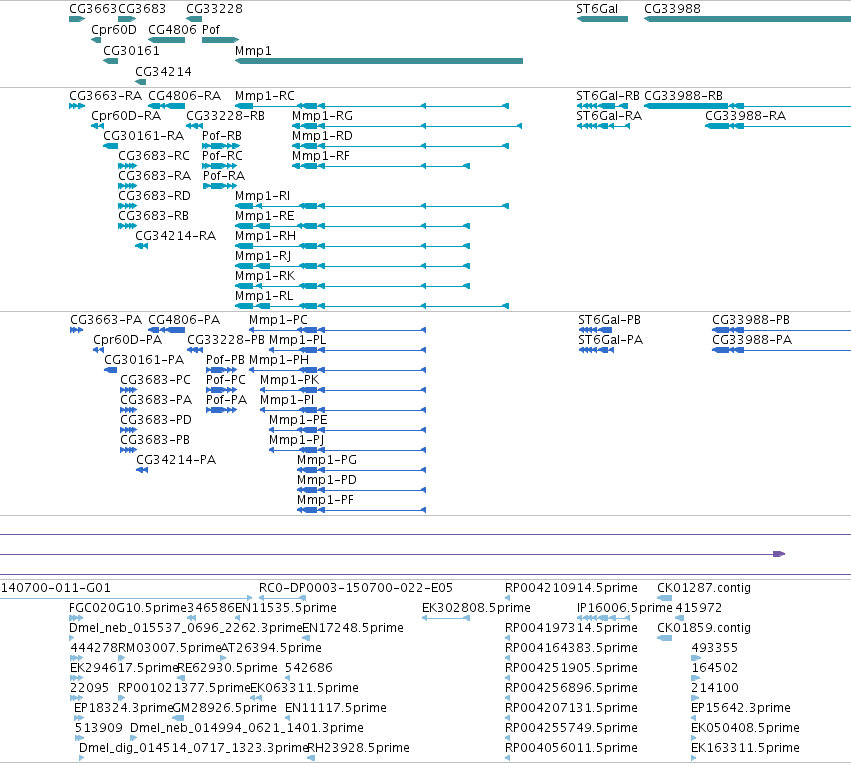
Task: Click the RP004056011.5prime EST label
Action: tap(571, 748)
